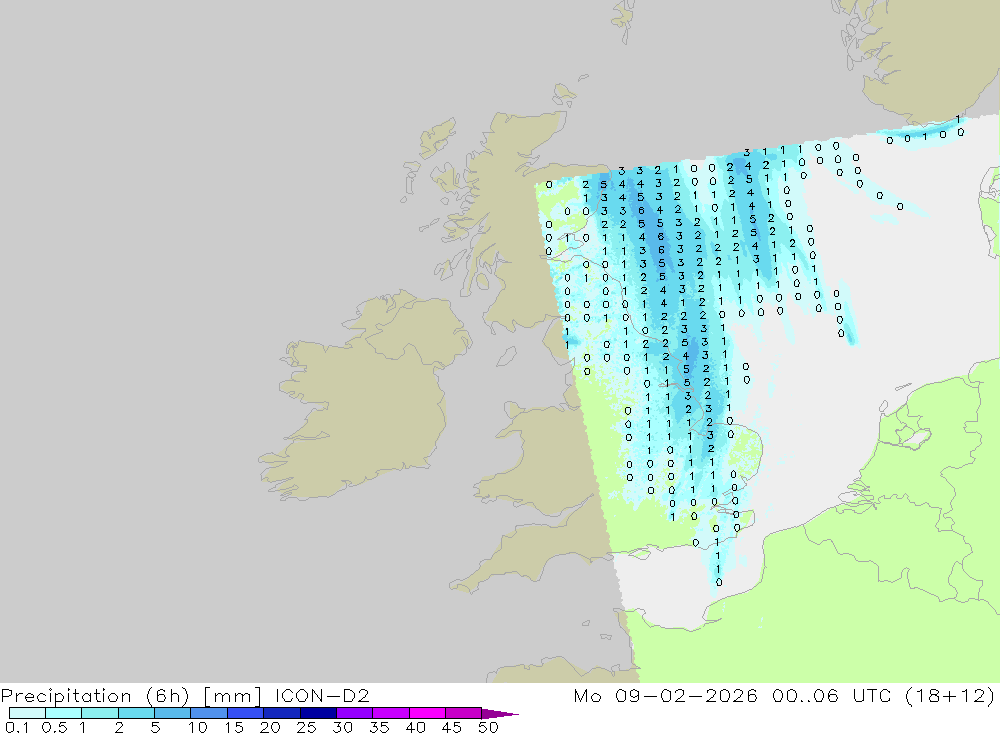This screenshot has width=1000, height=733.
Task: Click the 5–10 mm legend color swatch
Action: coord(172,713)
